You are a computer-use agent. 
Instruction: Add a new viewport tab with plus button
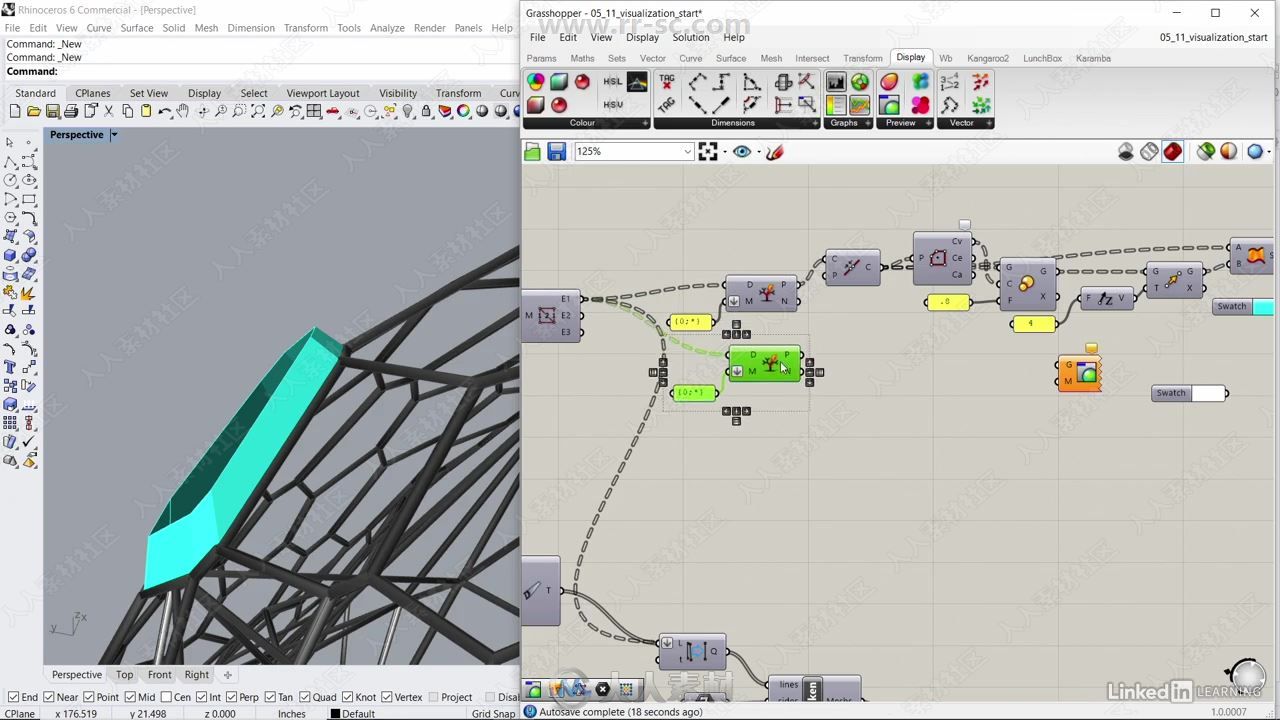click(x=227, y=675)
